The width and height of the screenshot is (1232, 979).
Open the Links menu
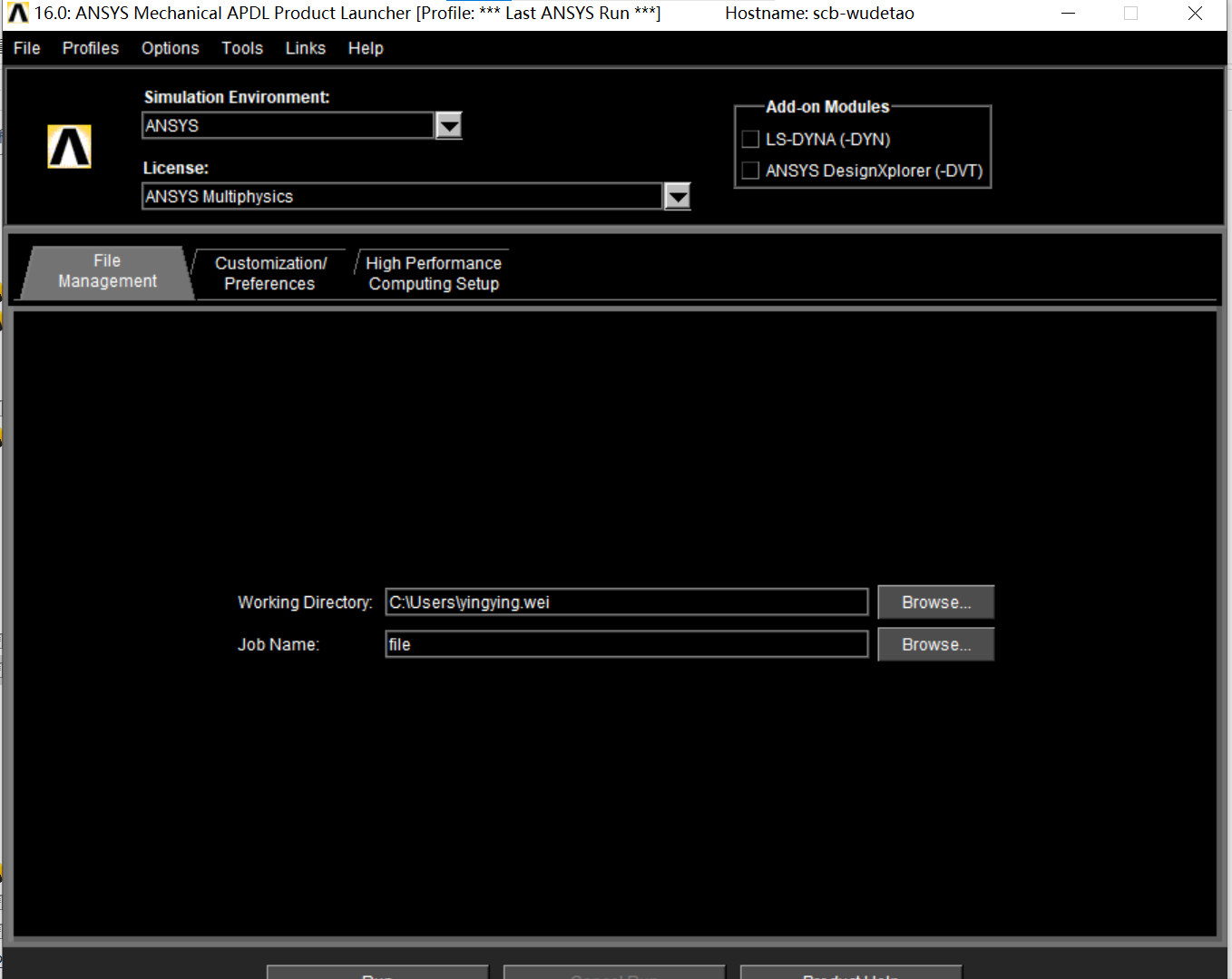click(305, 48)
